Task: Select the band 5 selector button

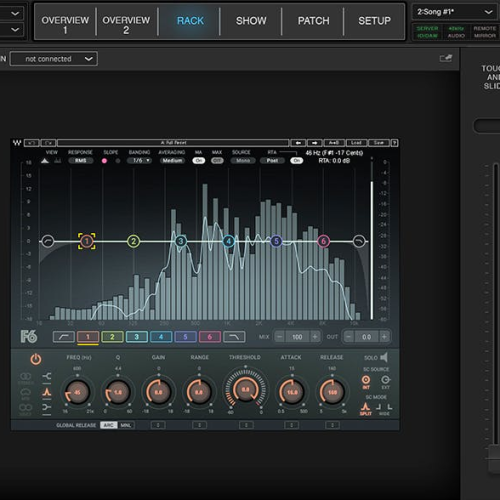Action: coord(185,337)
